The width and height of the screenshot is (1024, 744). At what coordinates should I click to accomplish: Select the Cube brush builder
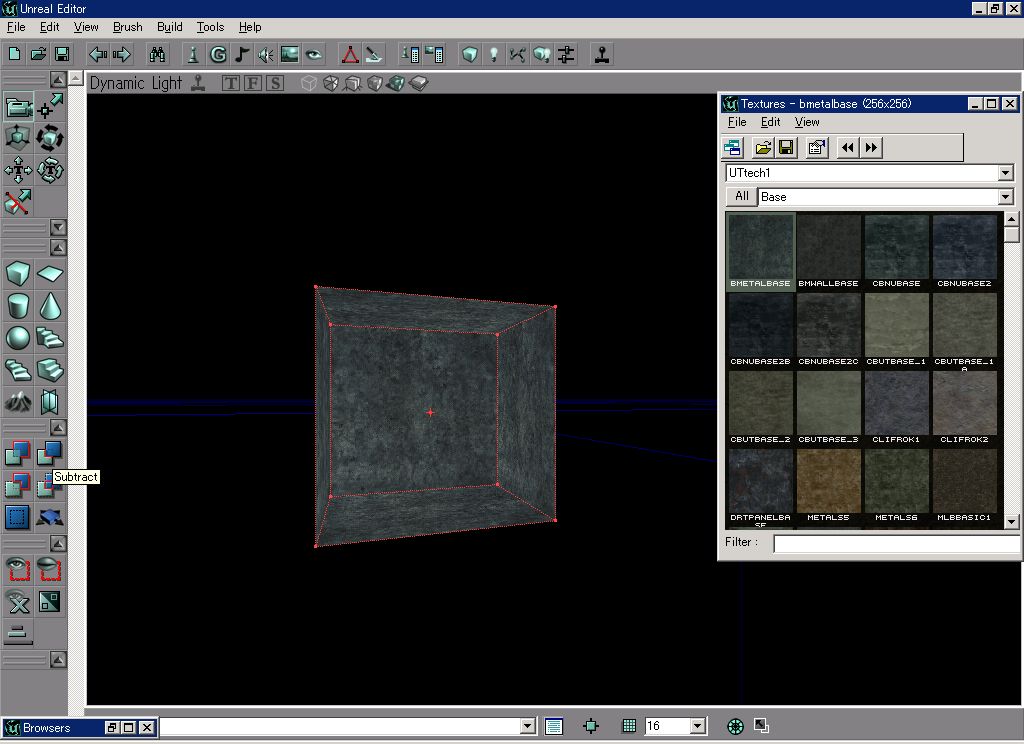coord(18,274)
